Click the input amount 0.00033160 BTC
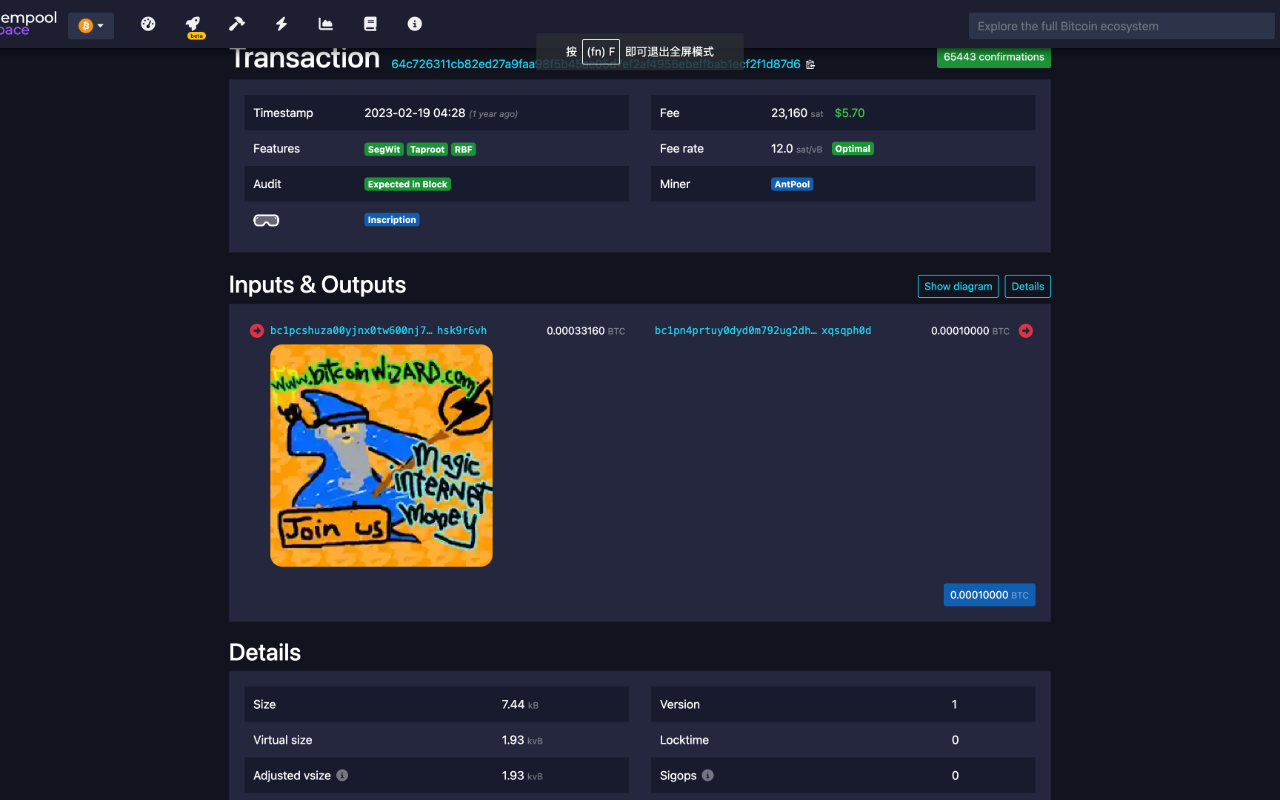The height and width of the screenshot is (800, 1280). tap(585, 331)
